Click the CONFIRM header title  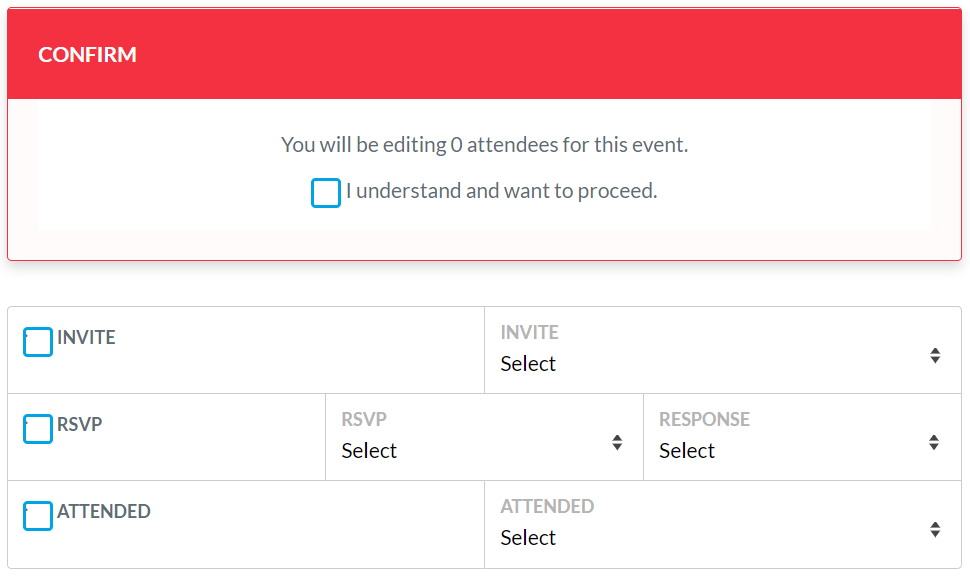(x=87, y=54)
